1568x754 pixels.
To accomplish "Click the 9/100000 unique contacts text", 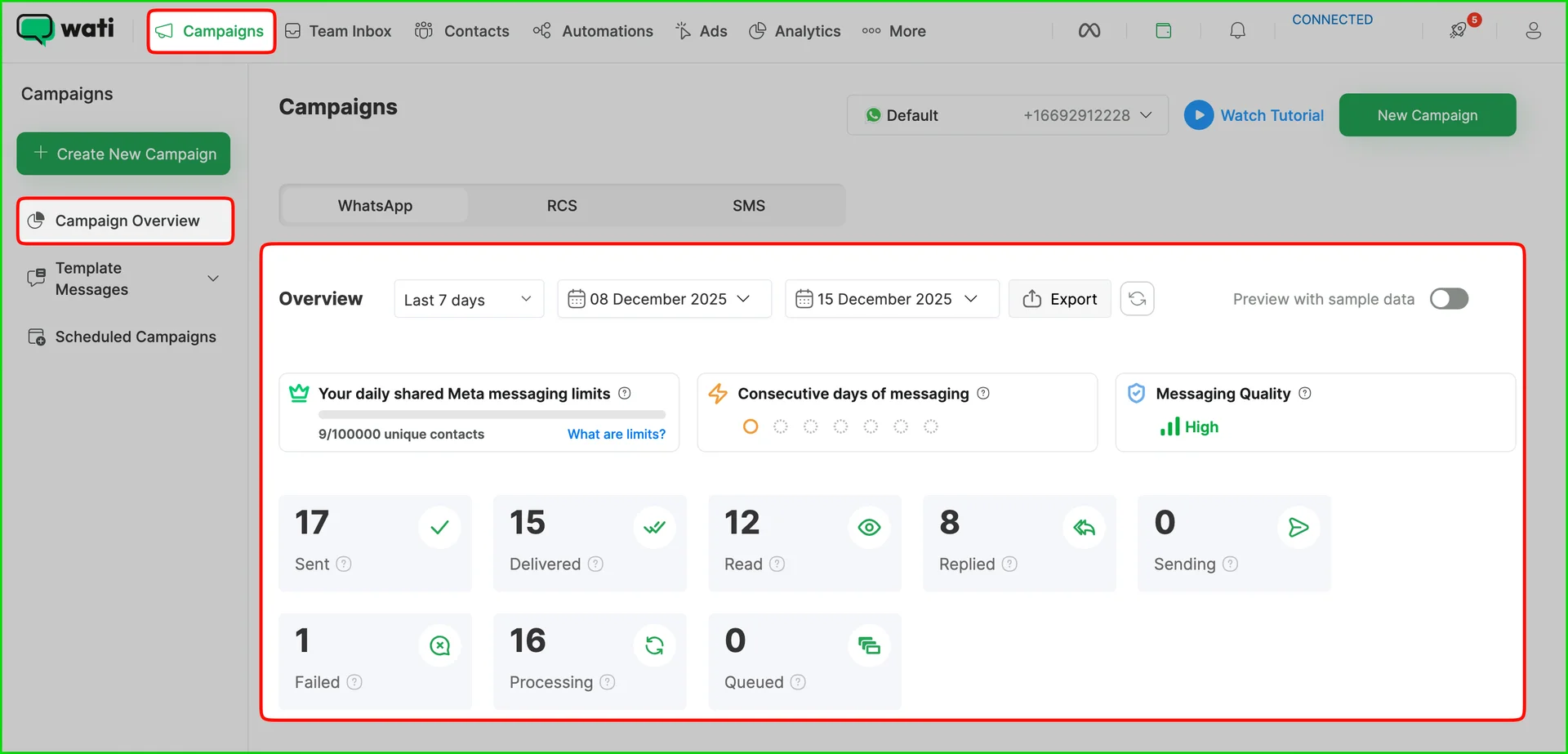I will [401, 434].
